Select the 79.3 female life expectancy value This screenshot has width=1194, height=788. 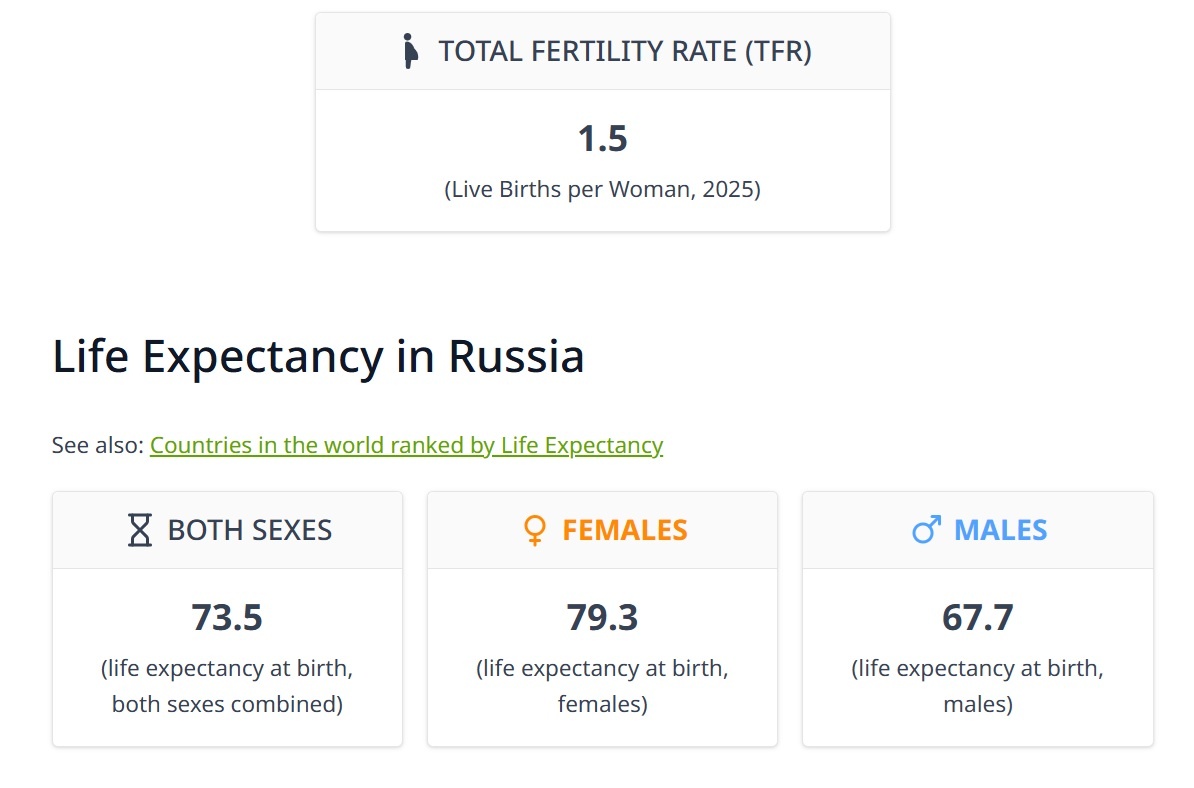coord(602,618)
